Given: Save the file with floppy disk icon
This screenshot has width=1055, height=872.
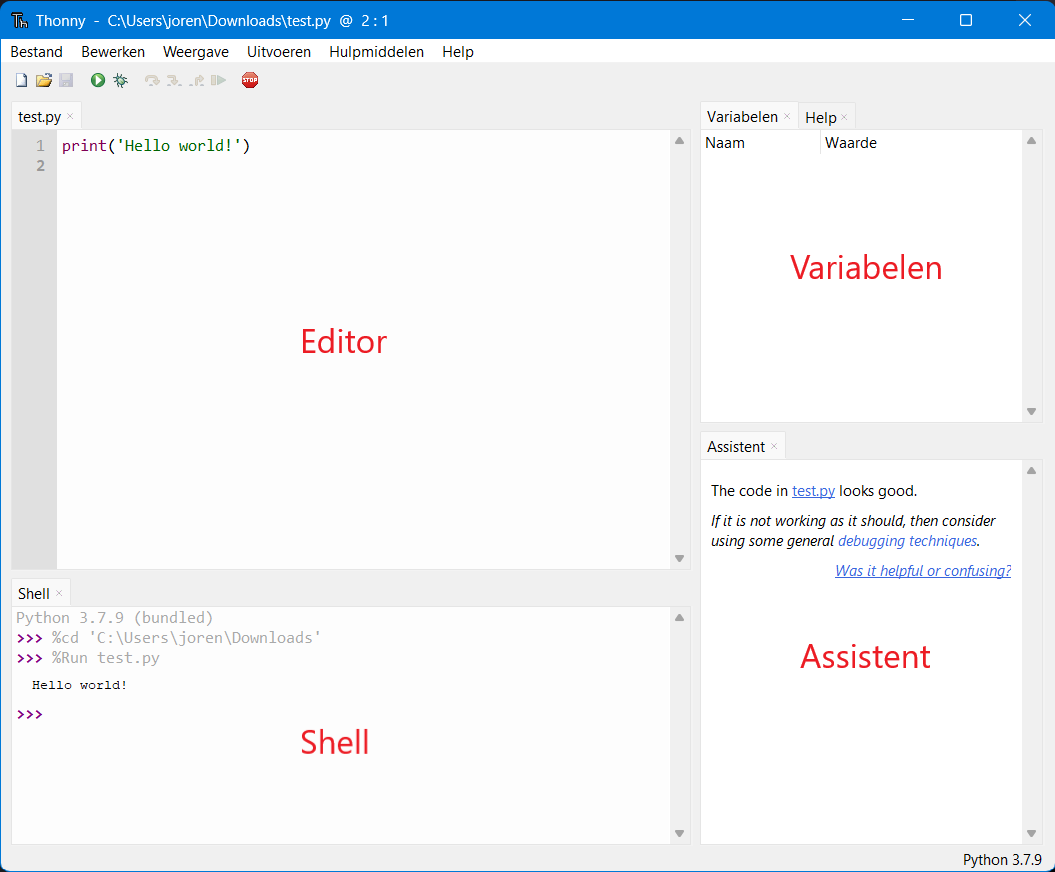Looking at the screenshot, I should click(66, 80).
